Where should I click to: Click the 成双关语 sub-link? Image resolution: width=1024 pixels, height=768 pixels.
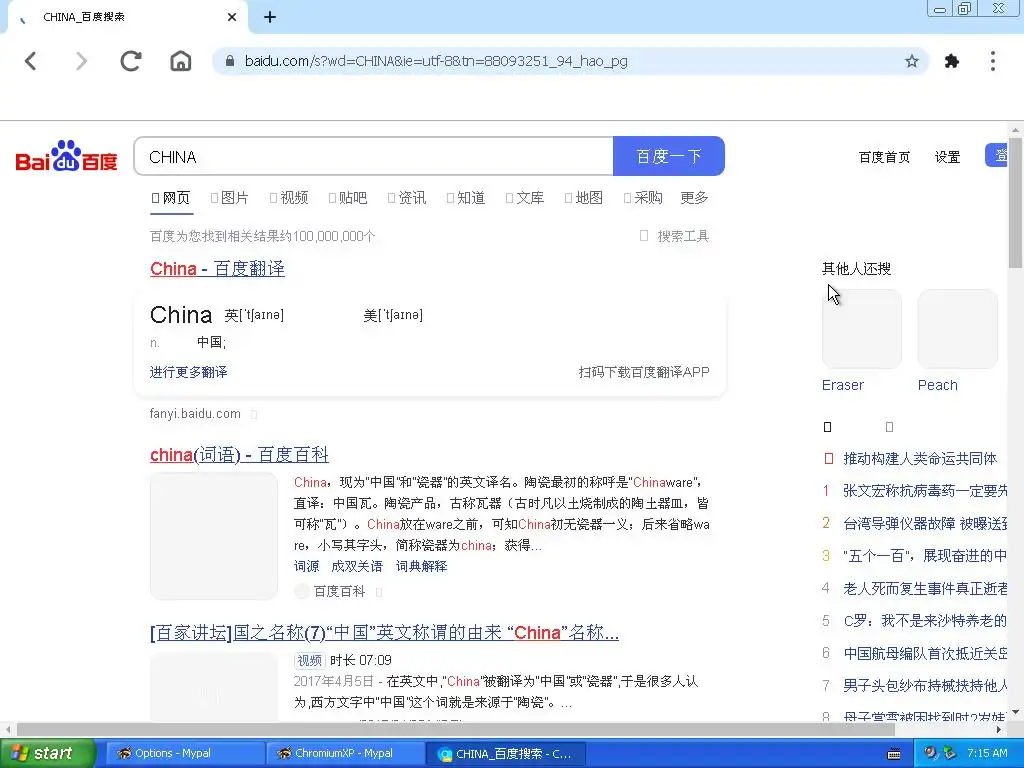pos(357,566)
